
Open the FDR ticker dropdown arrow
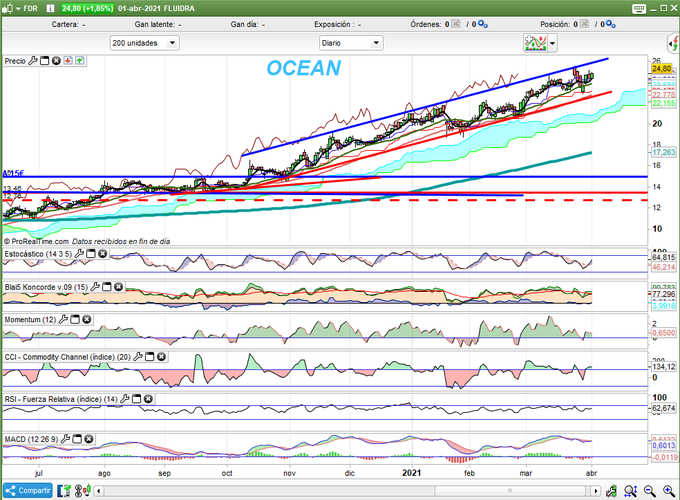click(x=18, y=8)
